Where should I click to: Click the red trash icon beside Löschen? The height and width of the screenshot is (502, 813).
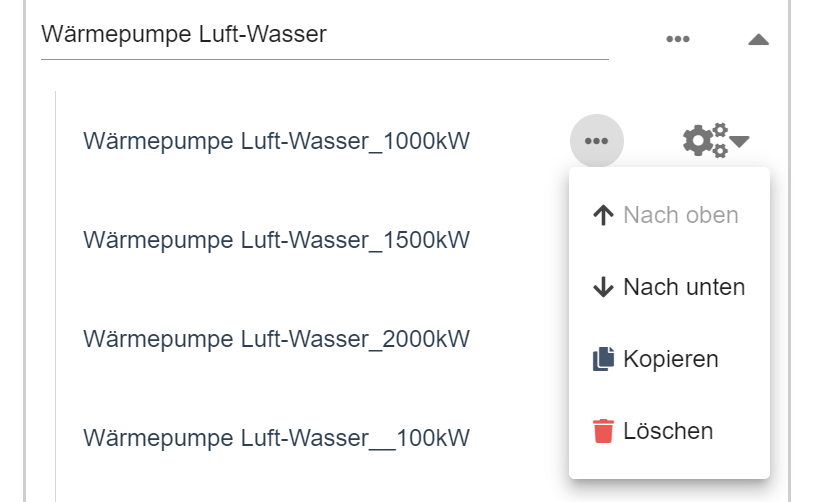[603, 431]
